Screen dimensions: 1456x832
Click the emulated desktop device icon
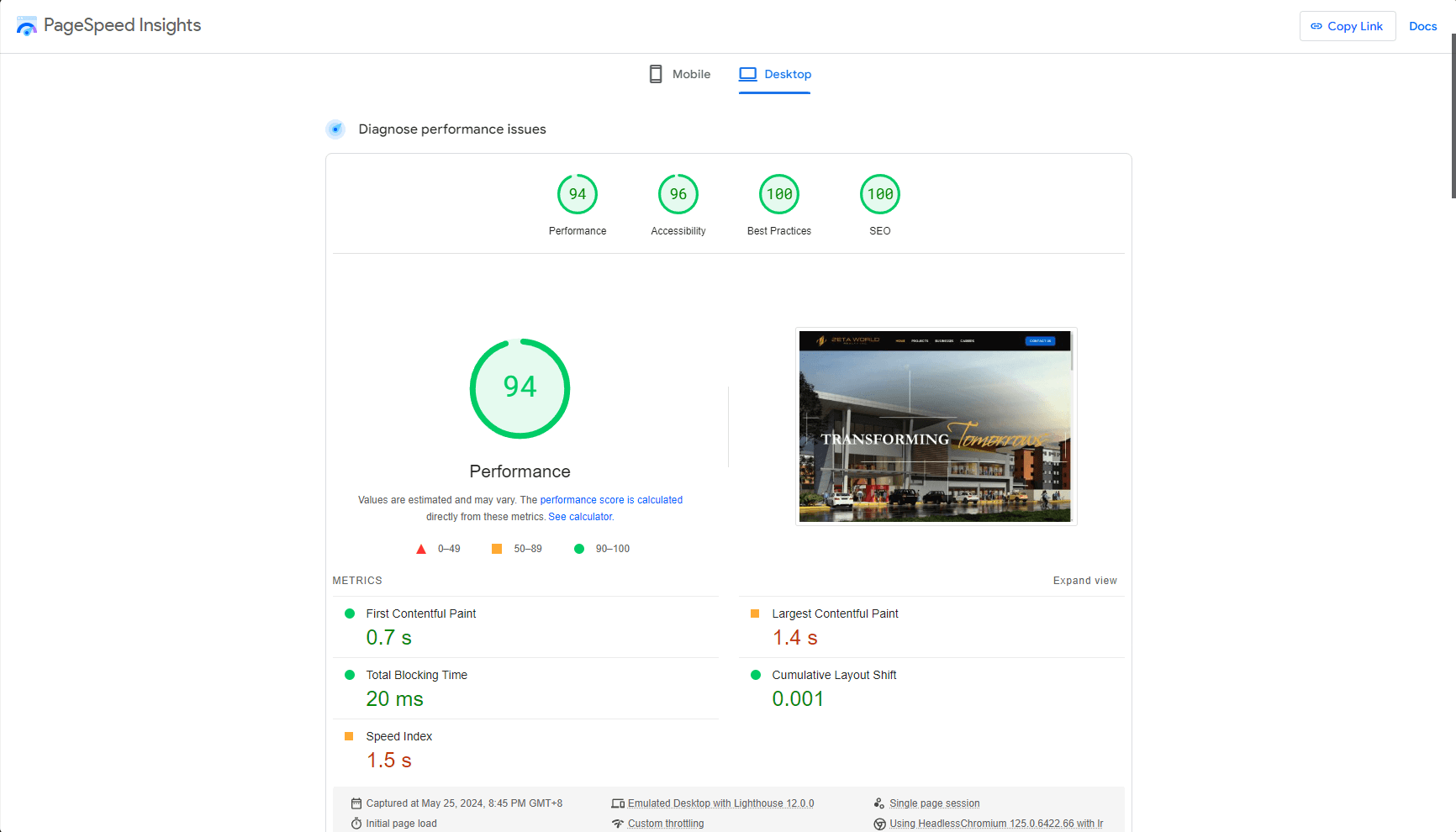(x=618, y=803)
